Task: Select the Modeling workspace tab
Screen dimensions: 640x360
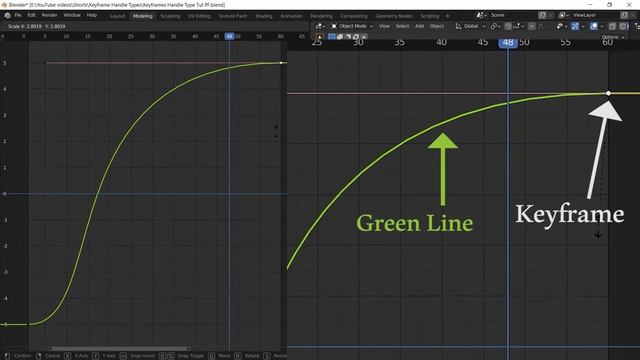Action: [x=142, y=16]
